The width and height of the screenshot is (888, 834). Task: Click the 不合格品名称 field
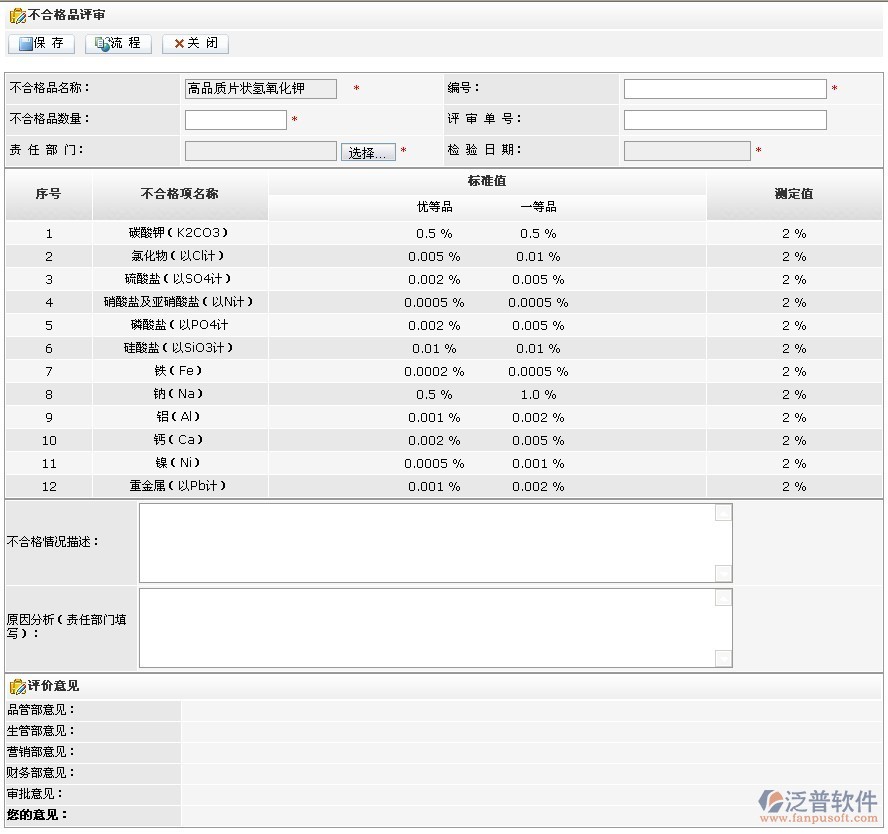[260, 89]
